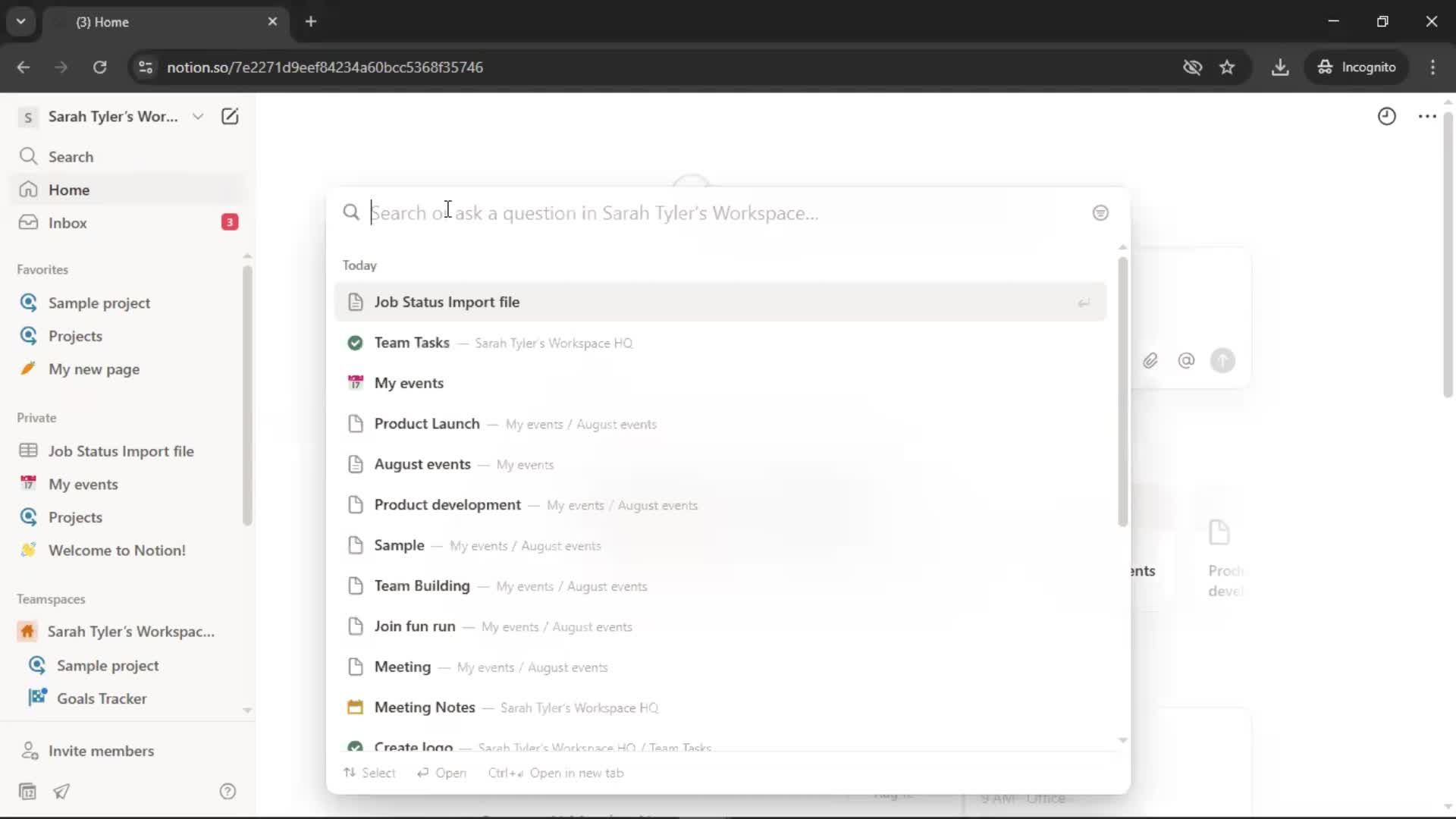Image resolution: width=1456 pixels, height=819 pixels.
Task: Open templates icon at sidebar bottom
Action: click(27, 791)
